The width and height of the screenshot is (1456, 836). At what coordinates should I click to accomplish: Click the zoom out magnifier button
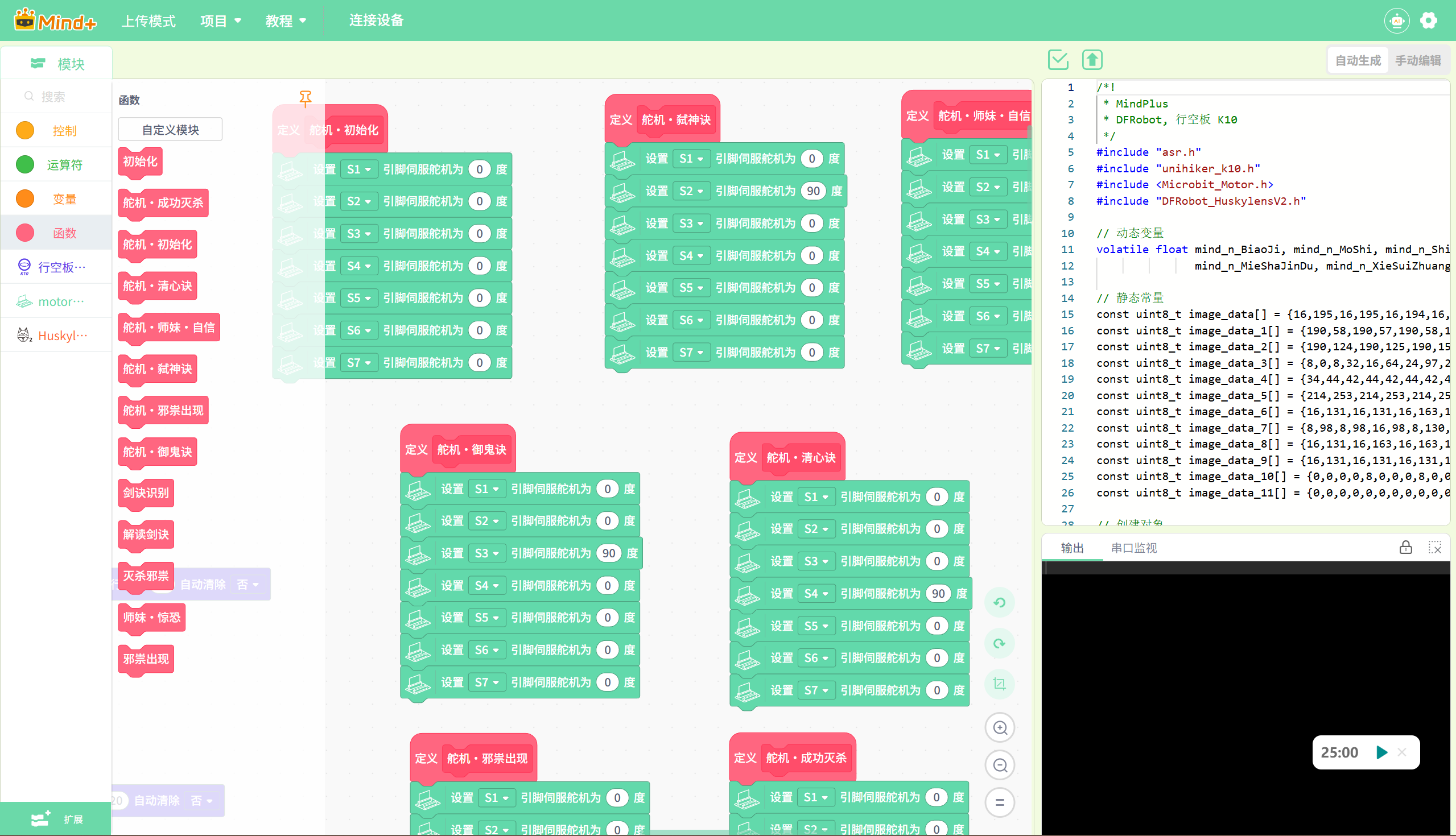tap(999, 765)
